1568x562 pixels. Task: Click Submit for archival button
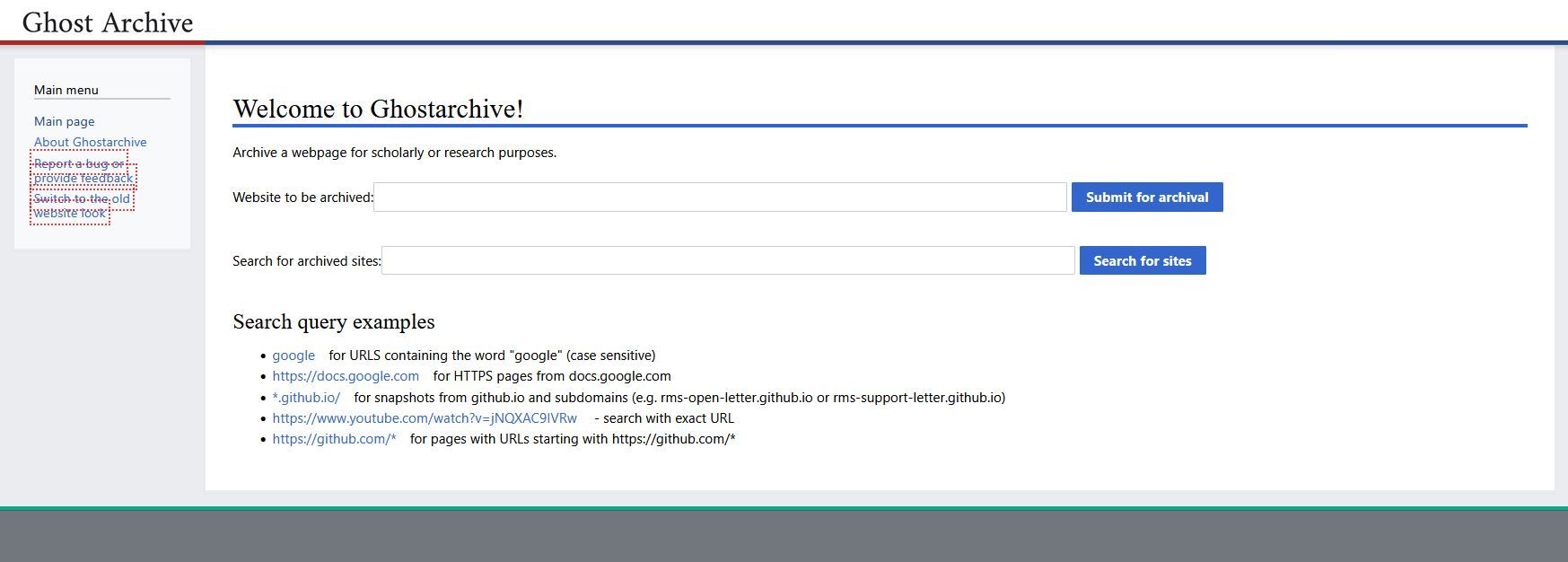click(x=1147, y=198)
